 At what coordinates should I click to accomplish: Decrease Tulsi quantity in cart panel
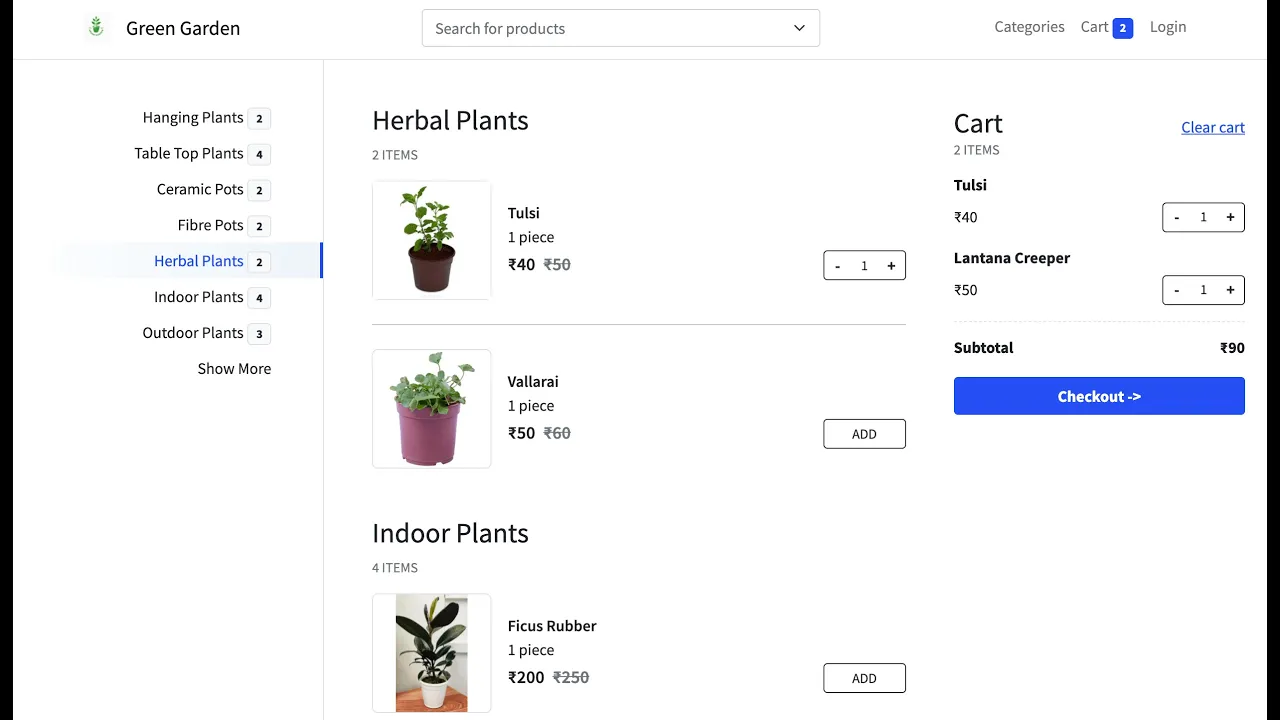tap(1176, 217)
